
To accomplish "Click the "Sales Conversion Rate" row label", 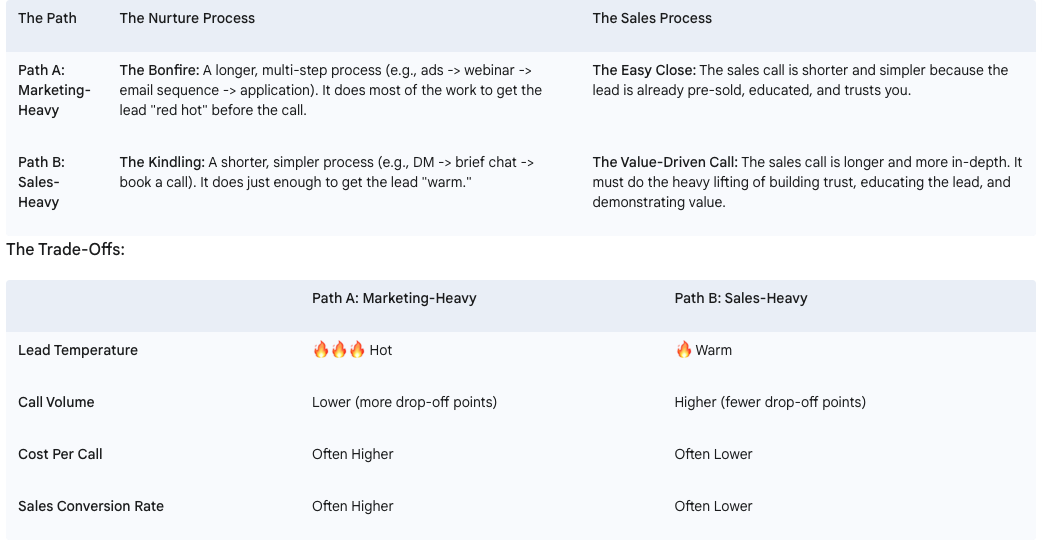I will [x=91, y=506].
